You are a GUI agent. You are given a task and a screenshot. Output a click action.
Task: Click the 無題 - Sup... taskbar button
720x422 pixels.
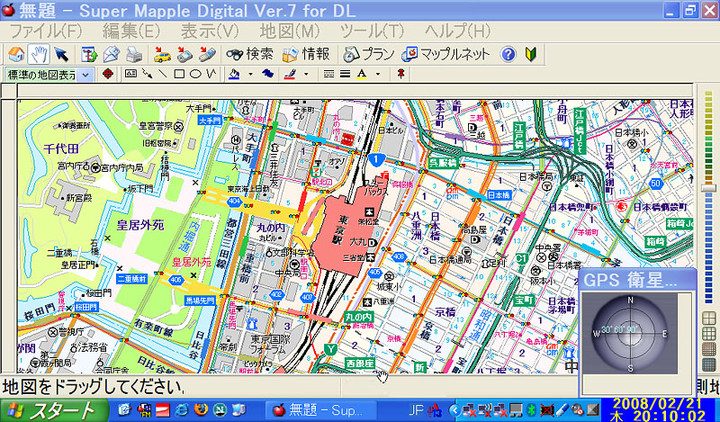(x=321, y=410)
